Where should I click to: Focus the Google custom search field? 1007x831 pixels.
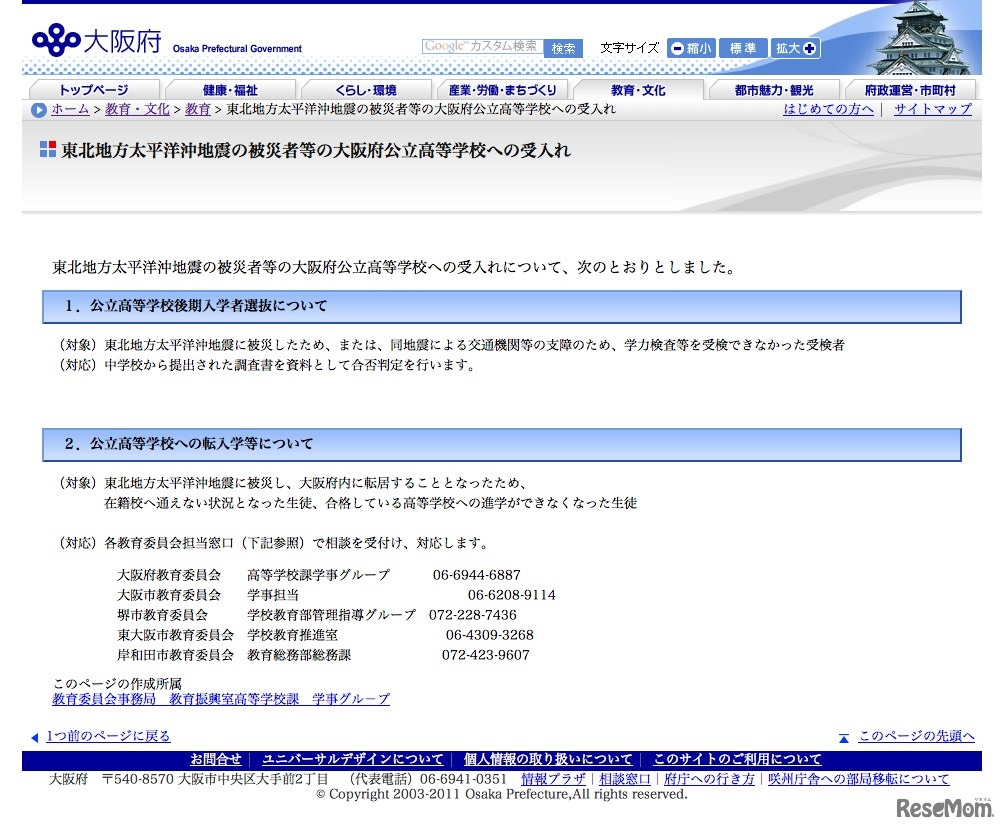click(483, 47)
